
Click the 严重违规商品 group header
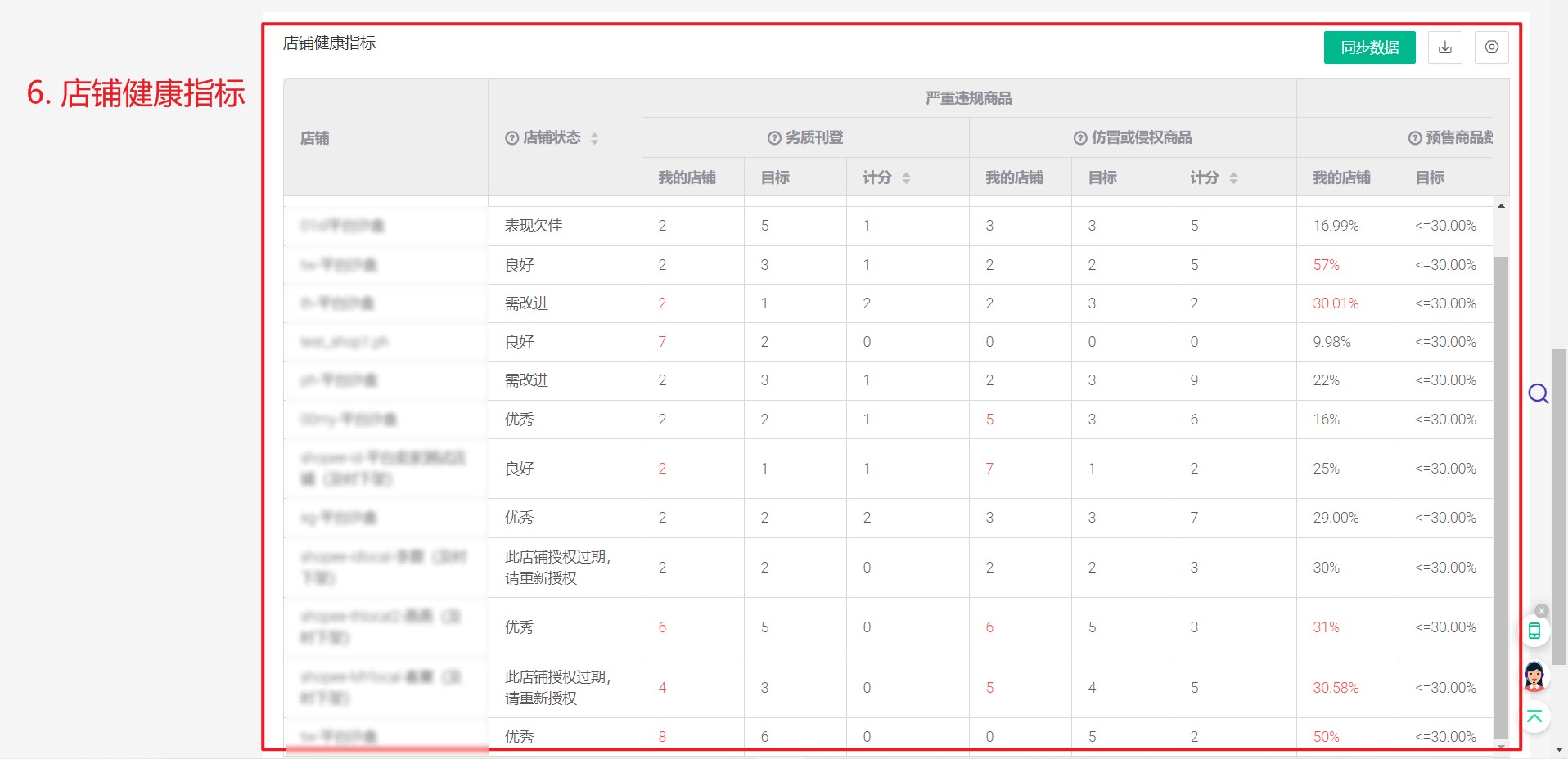(x=968, y=98)
